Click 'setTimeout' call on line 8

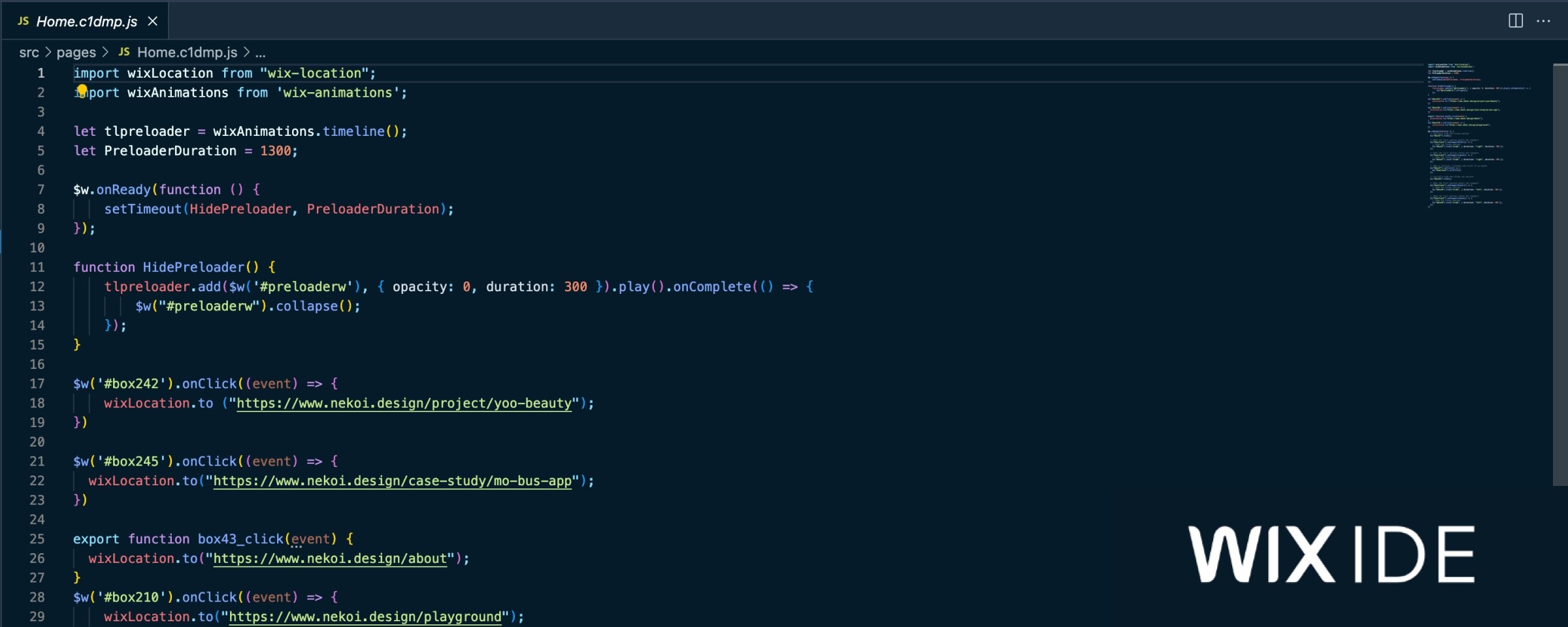[x=142, y=209]
